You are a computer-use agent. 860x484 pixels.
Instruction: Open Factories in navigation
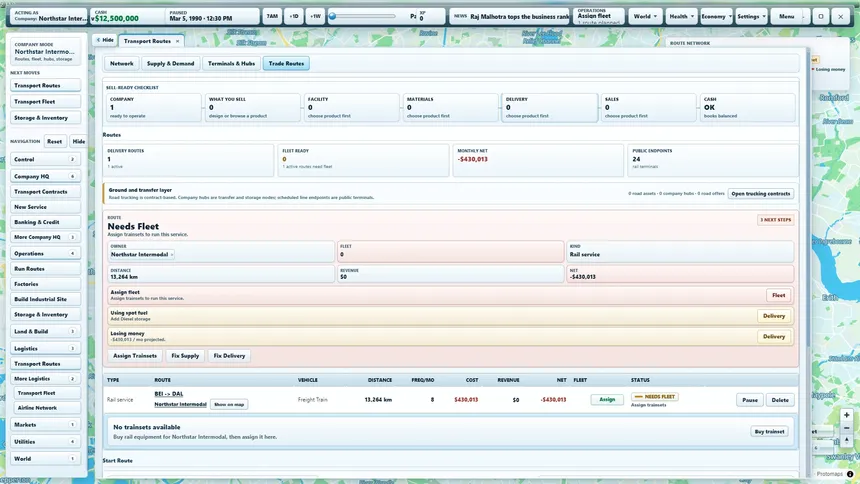click(45, 284)
